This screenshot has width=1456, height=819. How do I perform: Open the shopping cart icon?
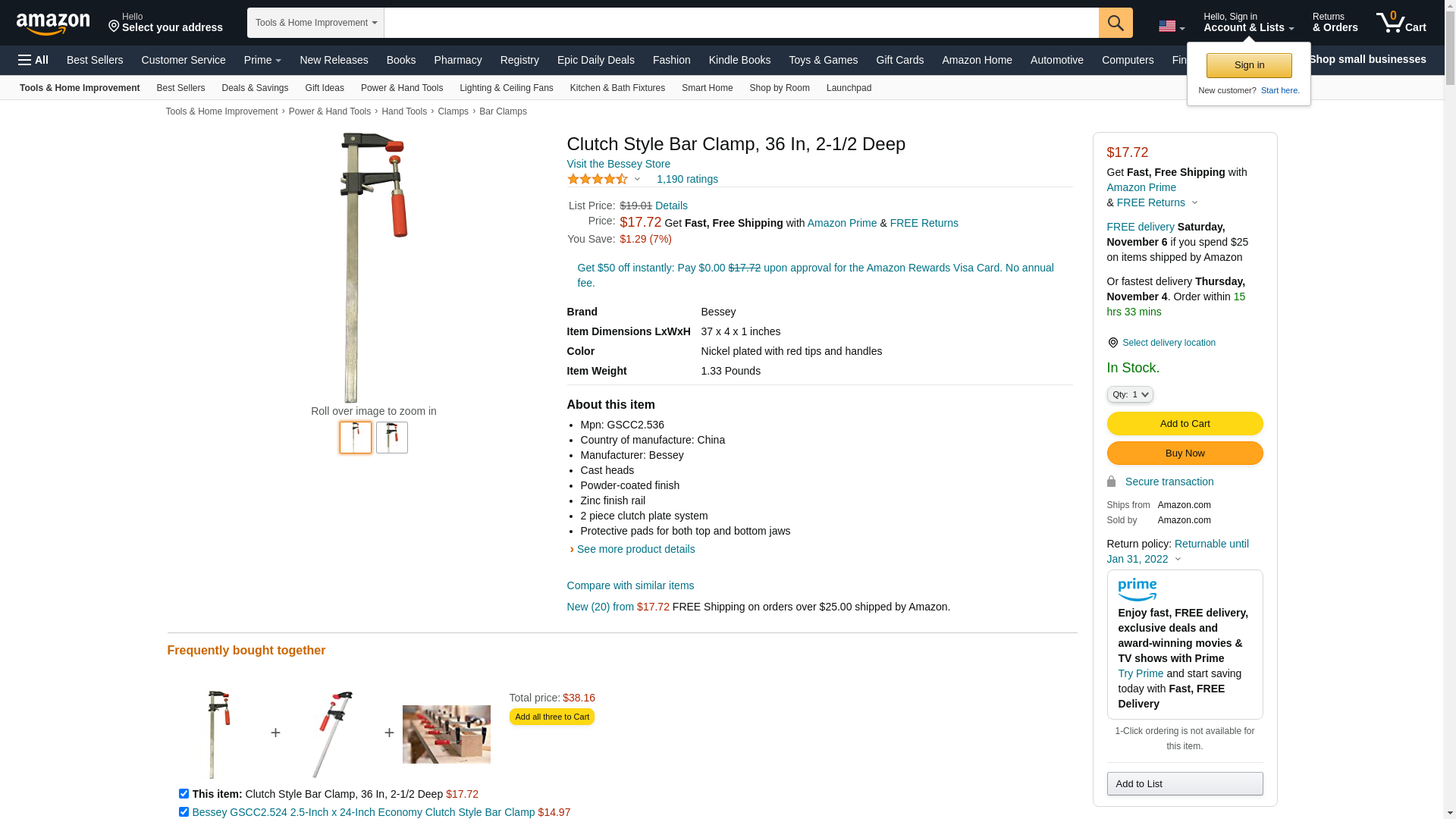pyautogui.click(x=1401, y=22)
